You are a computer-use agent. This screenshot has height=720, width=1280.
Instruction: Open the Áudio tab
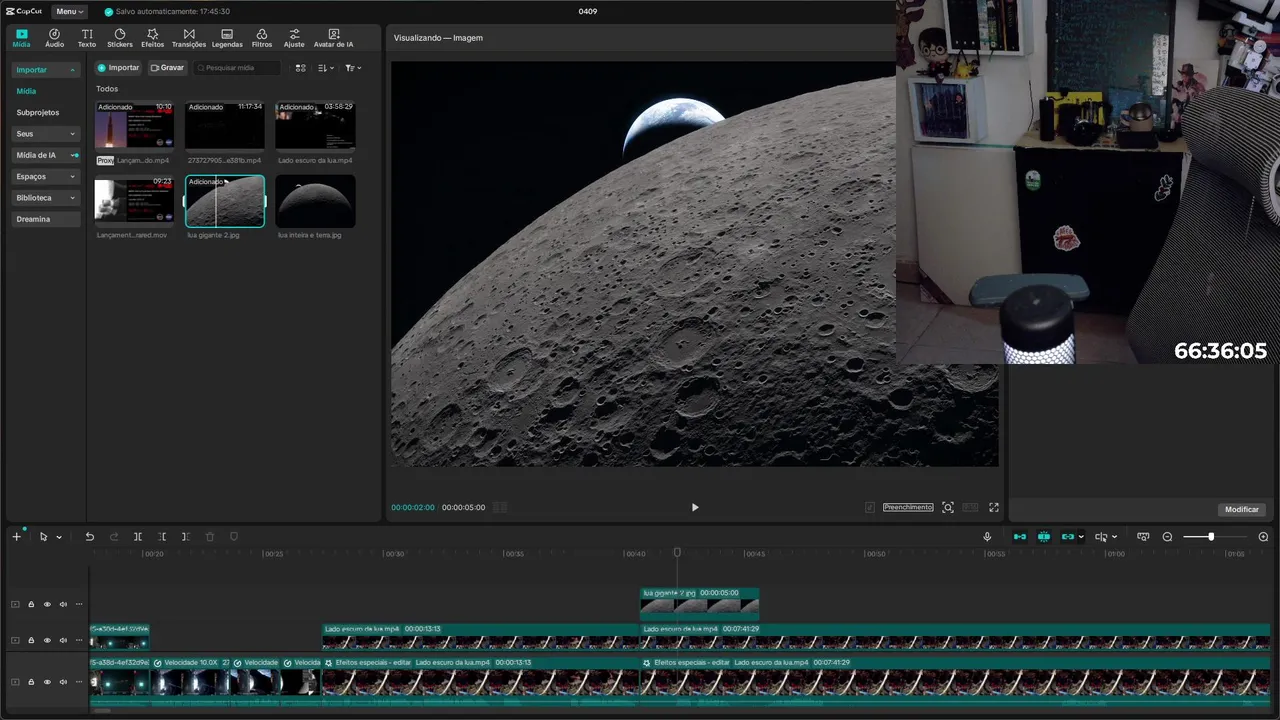click(x=54, y=38)
